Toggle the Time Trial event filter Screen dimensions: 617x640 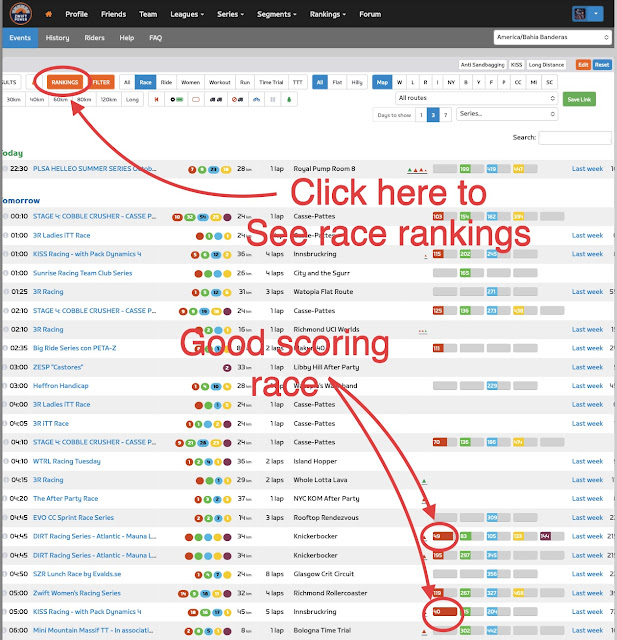click(271, 82)
